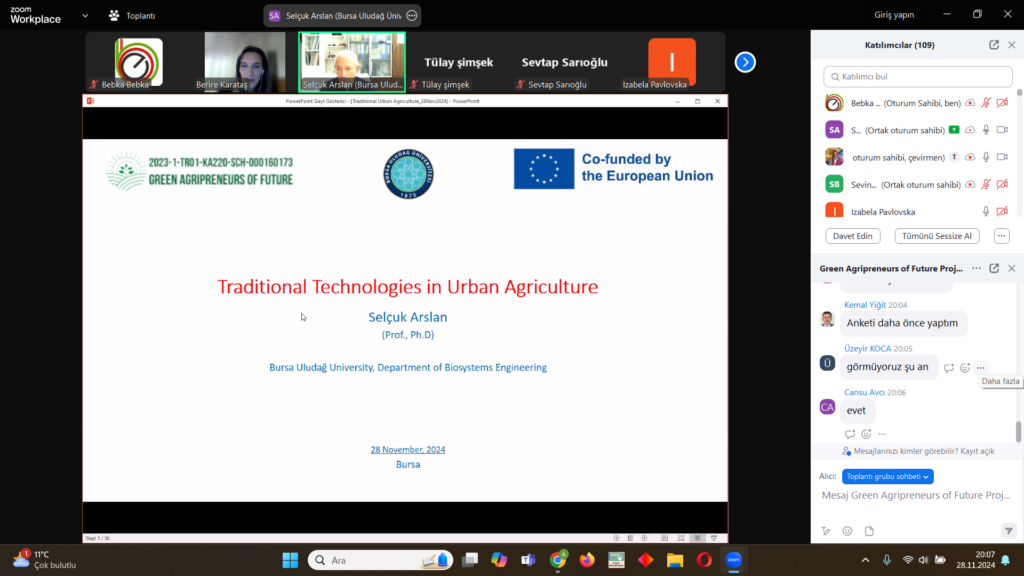Reply in thread to Cansu Avcı's message
The height and width of the screenshot is (576, 1024).
coord(849,434)
